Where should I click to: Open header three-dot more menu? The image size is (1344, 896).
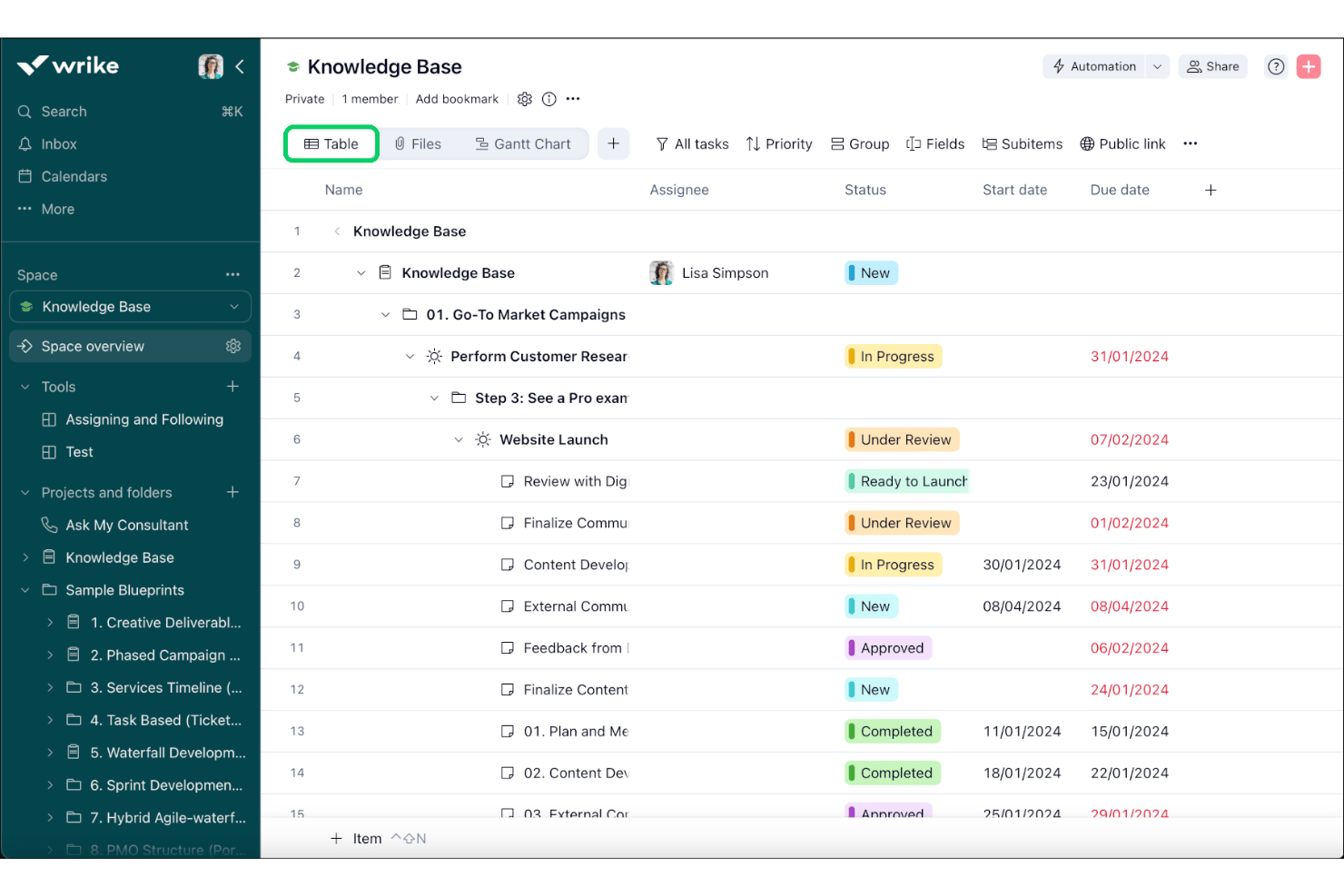click(573, 99)
